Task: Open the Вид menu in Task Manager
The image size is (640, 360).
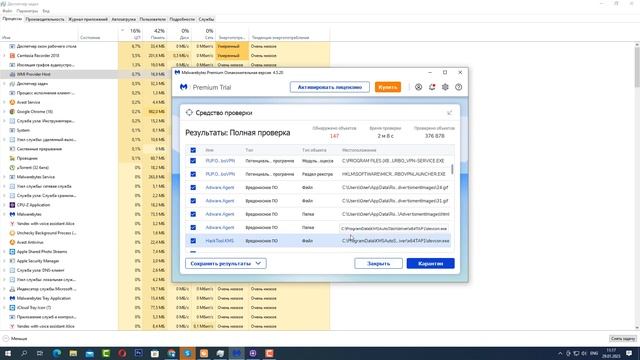Action: 46,11
